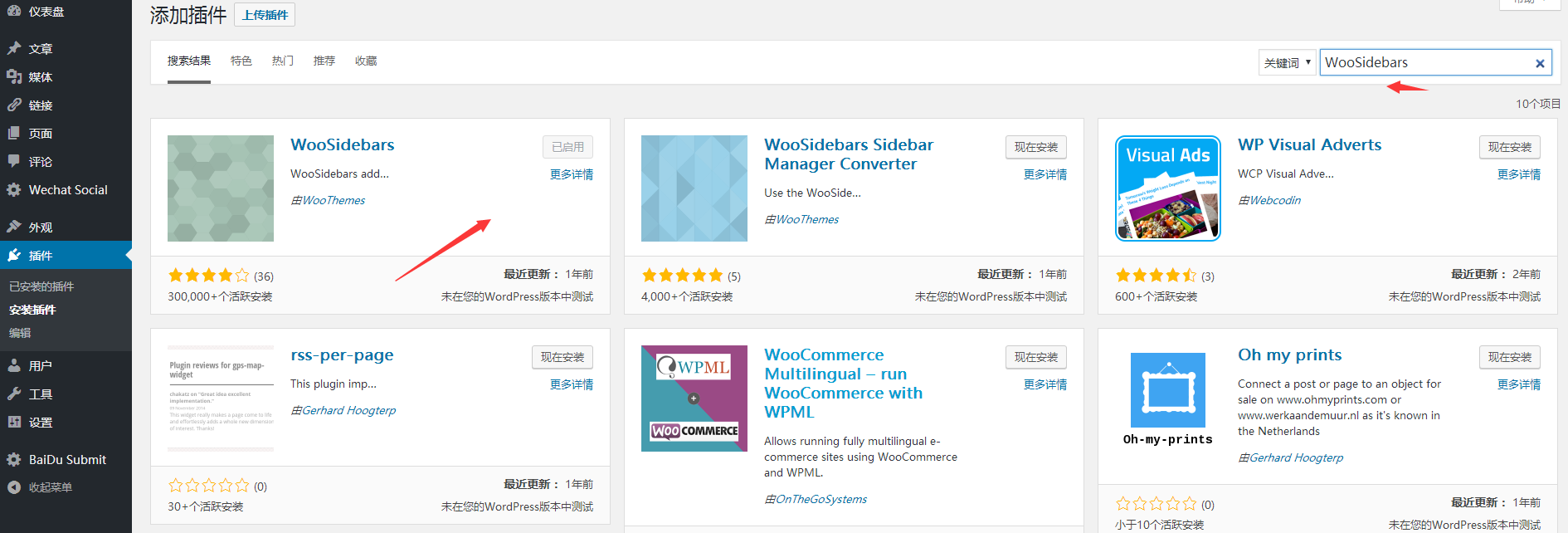Screen dimensions: 1568x533
Task: Open the Visual Ads plugin thumbnail
Action: pos(1168,188)
